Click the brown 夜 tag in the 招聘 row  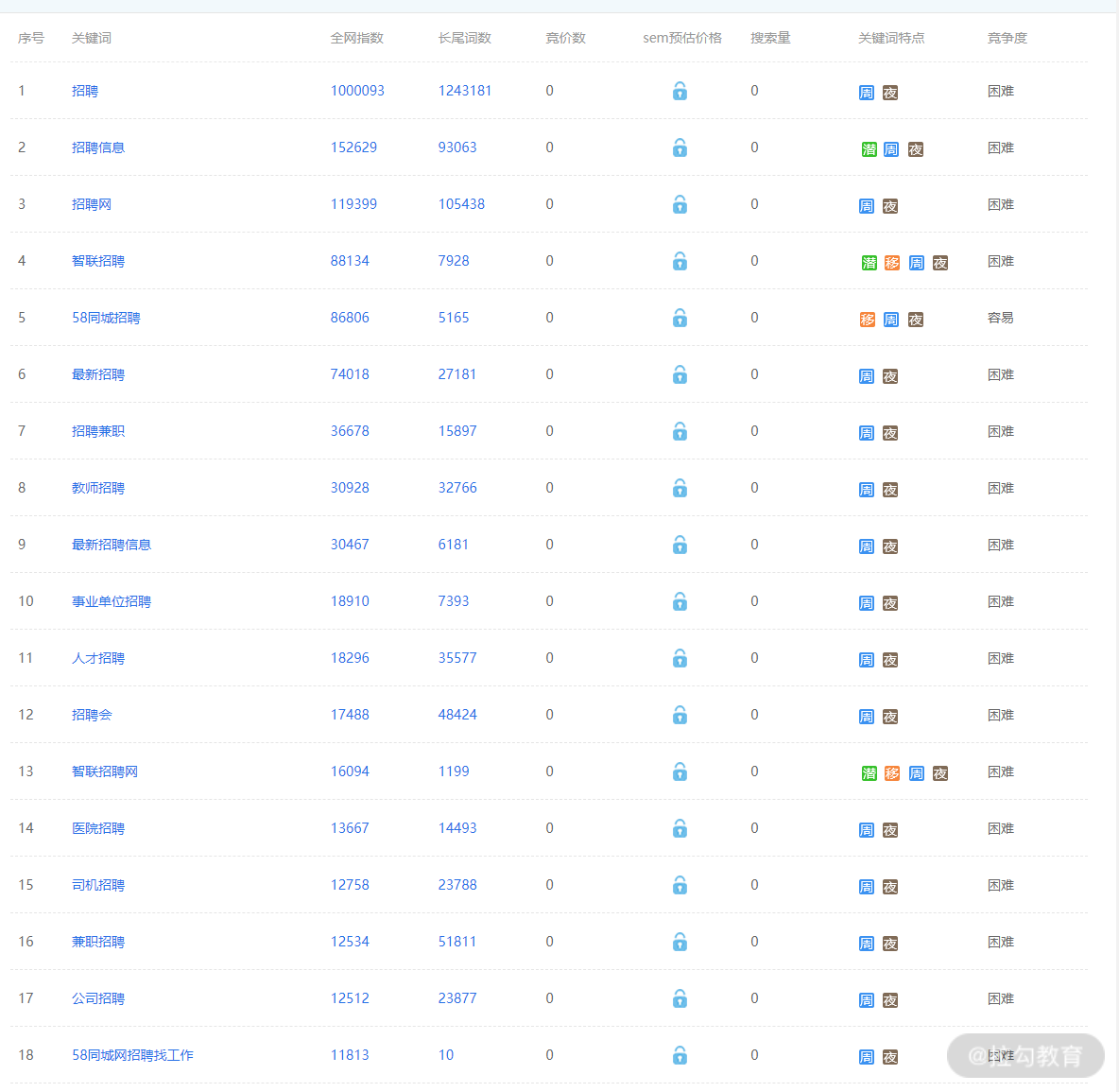(x=890, y=93)
